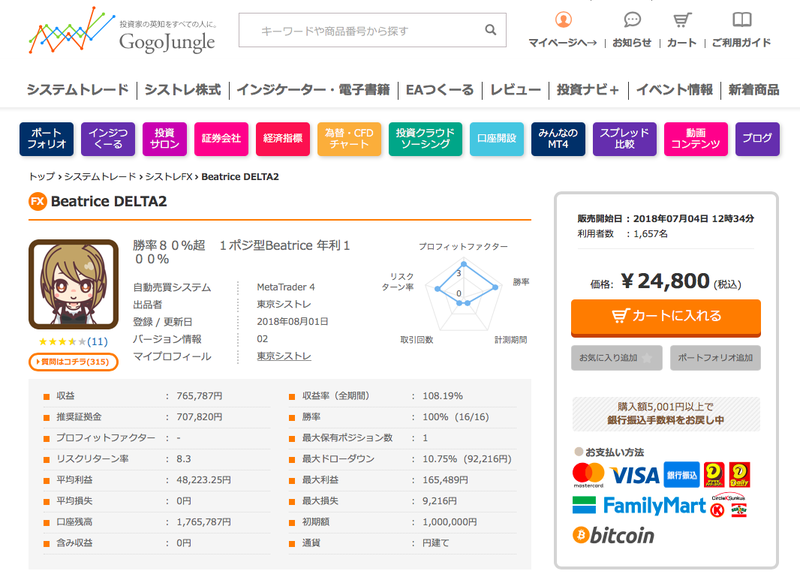Click the VISA payment icon
Screen dimensions: 800x574
(635, 476)
